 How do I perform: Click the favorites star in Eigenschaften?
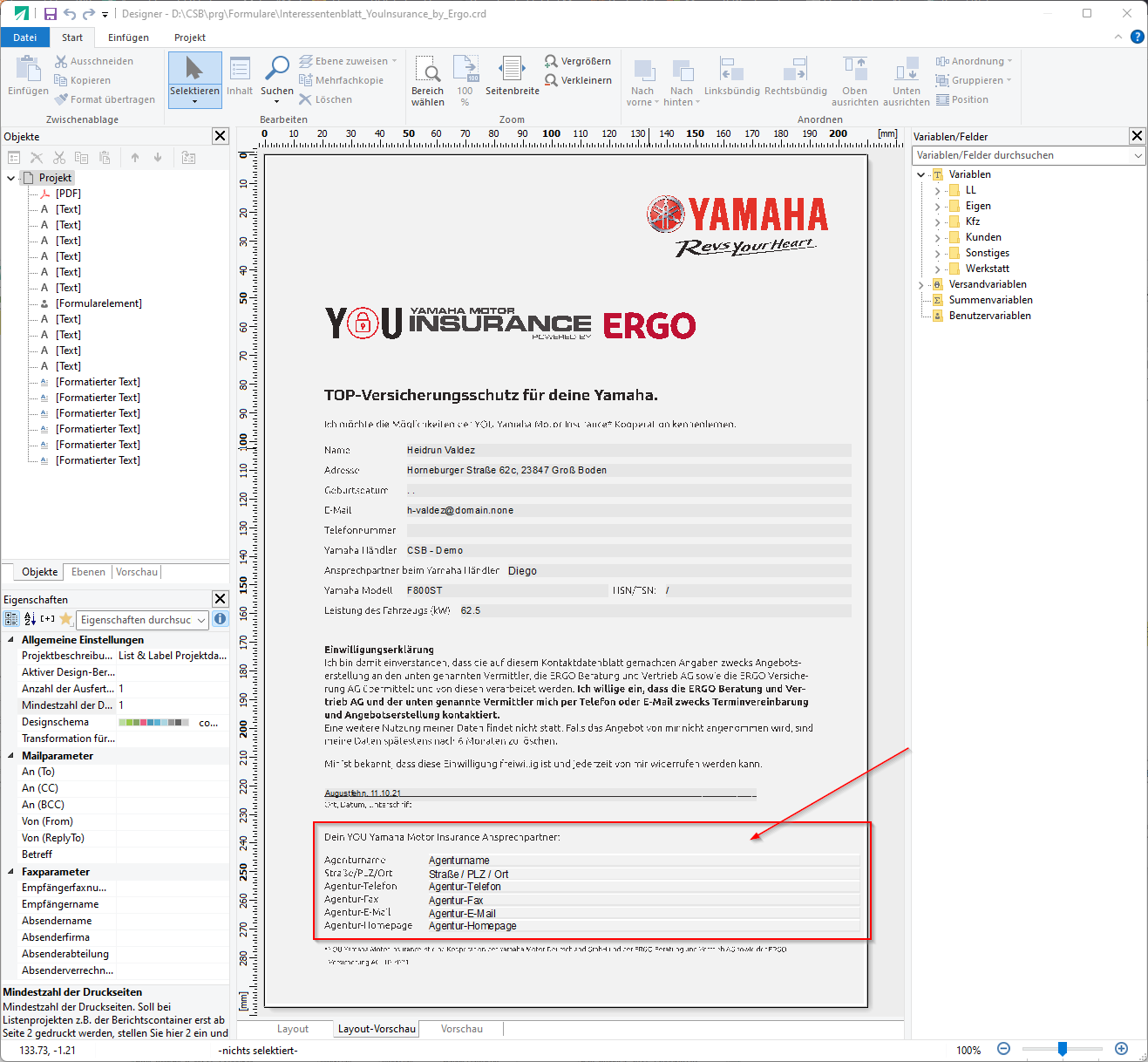coord(65,619)
